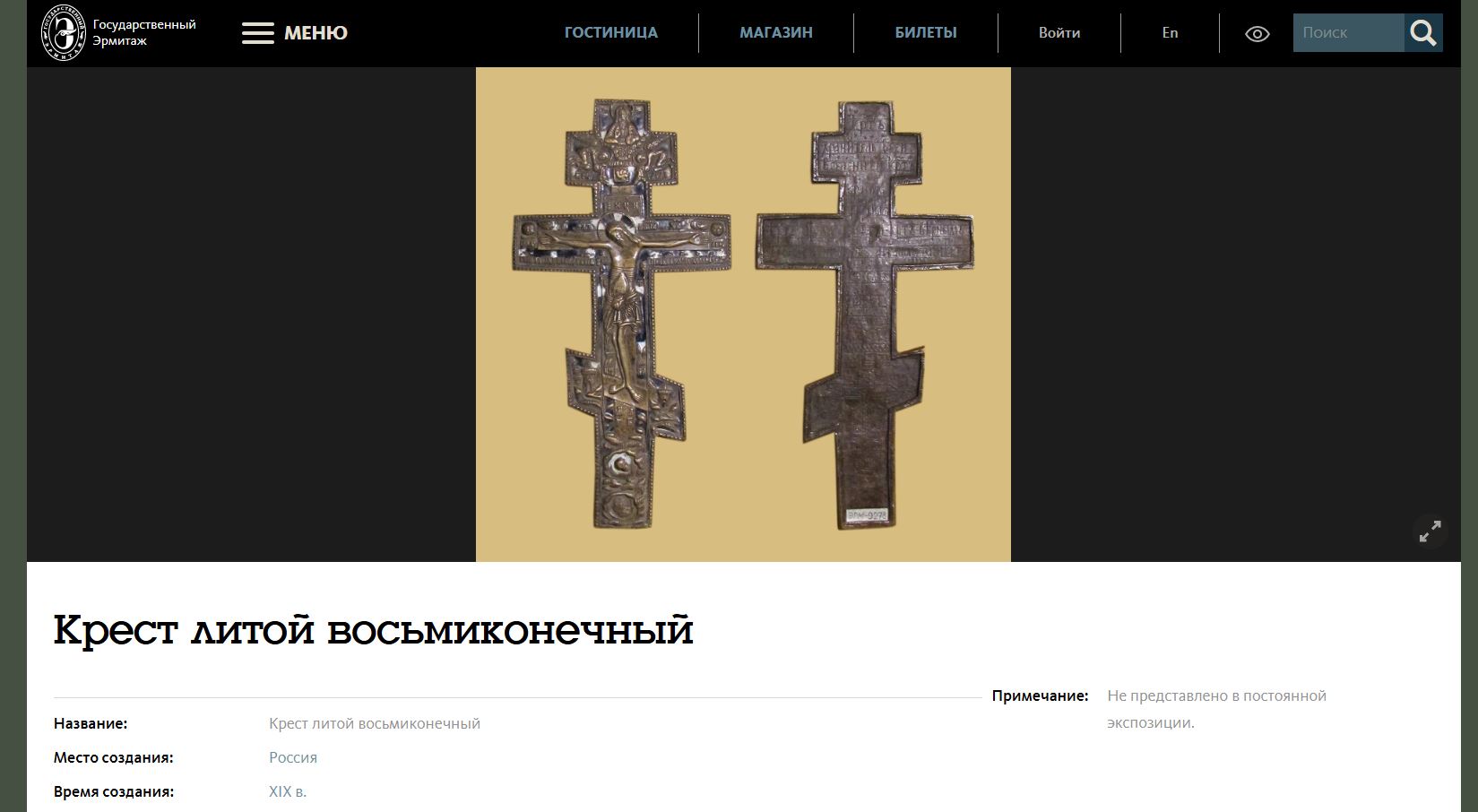Toggle the accessibility eye icon

point(1258,34)
